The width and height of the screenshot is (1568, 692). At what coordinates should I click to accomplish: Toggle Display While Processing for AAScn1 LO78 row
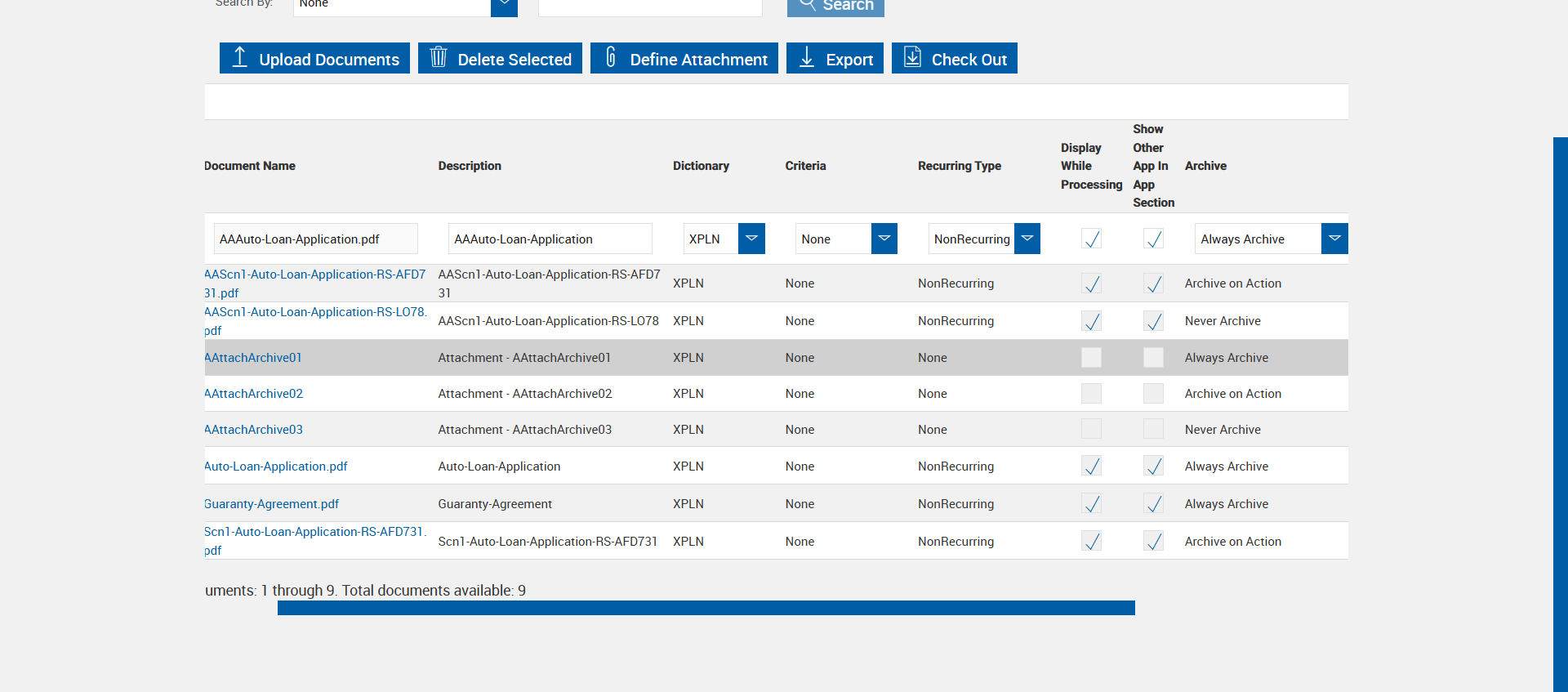tap(1091, 321)
